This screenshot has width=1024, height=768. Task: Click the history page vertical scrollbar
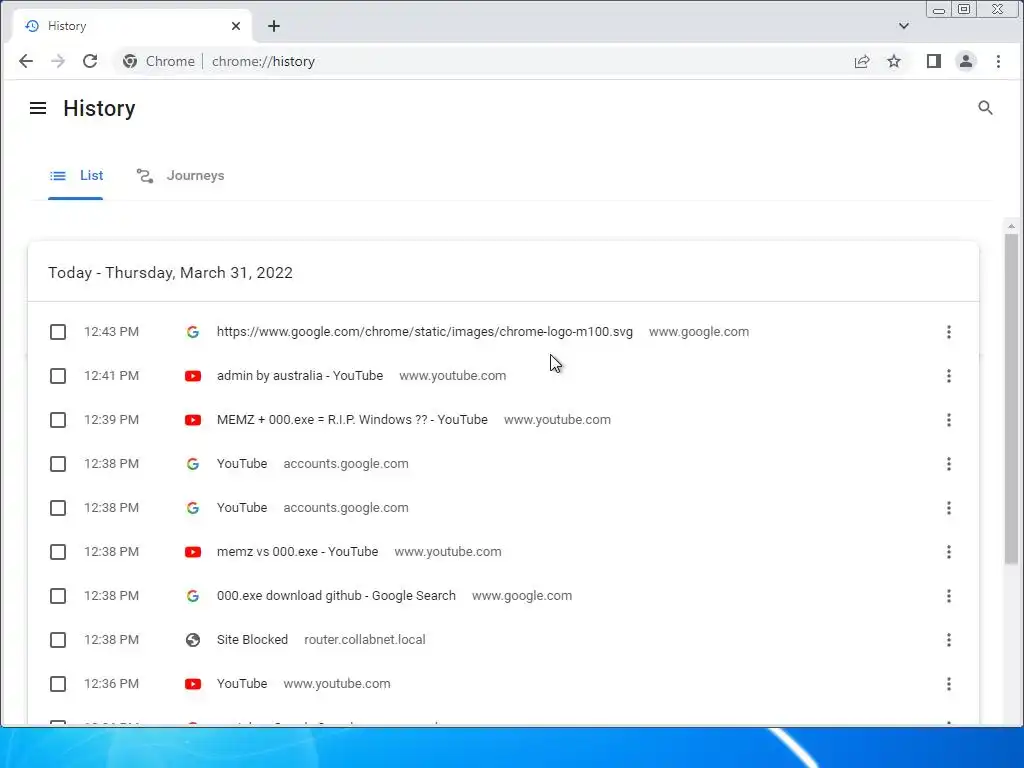(x=1012, y=398)
